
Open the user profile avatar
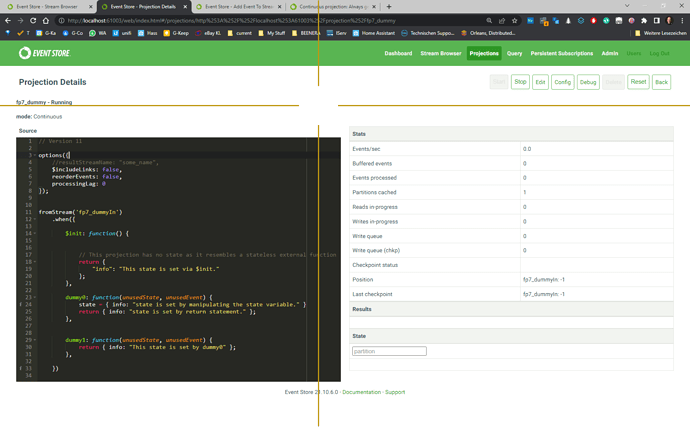pyautogui.click(x=669, y=21)
